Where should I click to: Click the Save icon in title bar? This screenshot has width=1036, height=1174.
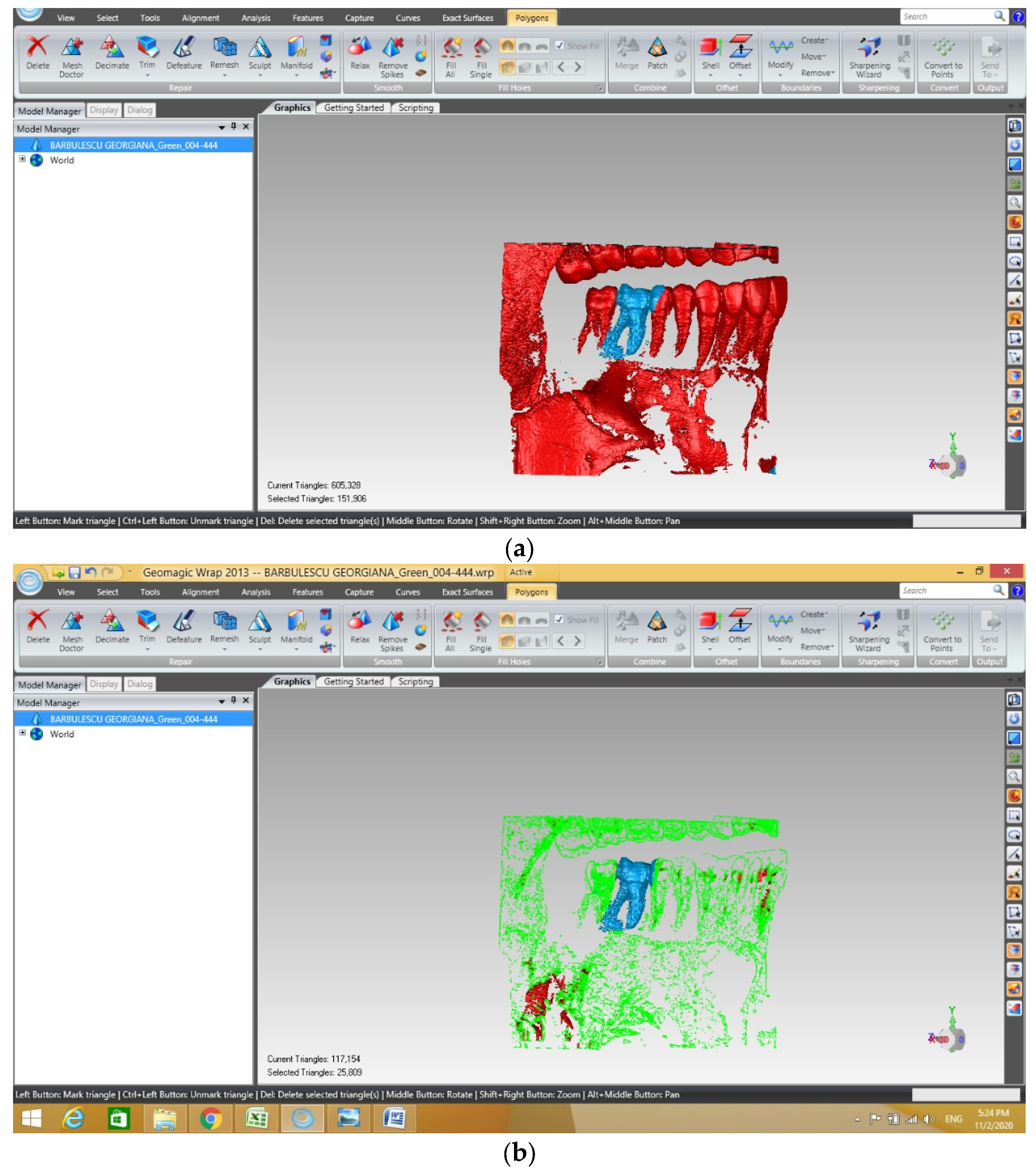(75, 572)
